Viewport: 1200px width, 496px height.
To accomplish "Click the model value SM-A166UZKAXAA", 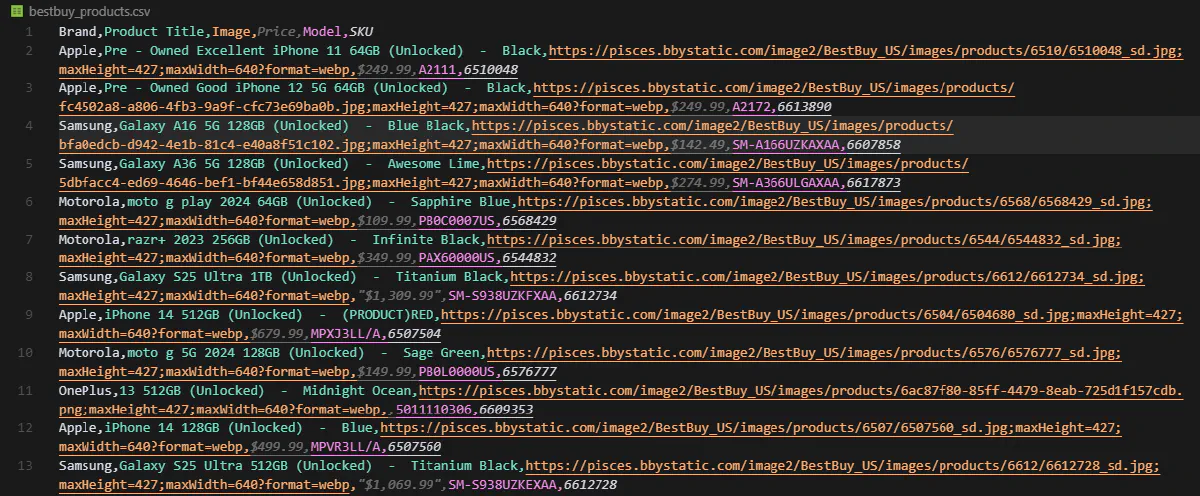I will [785, 145].
